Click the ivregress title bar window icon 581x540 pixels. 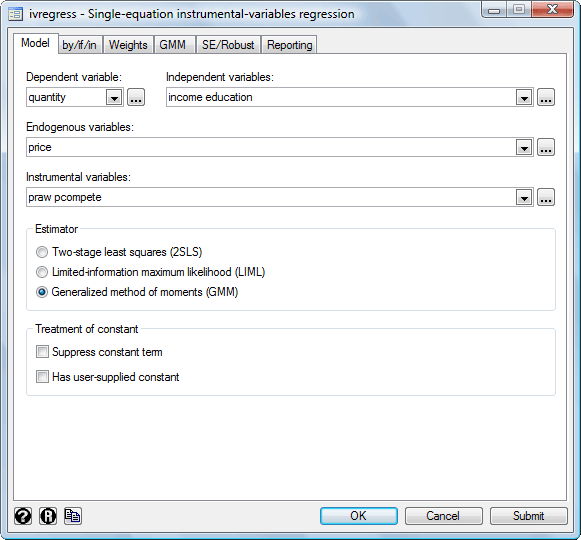[x=16, y=14]
